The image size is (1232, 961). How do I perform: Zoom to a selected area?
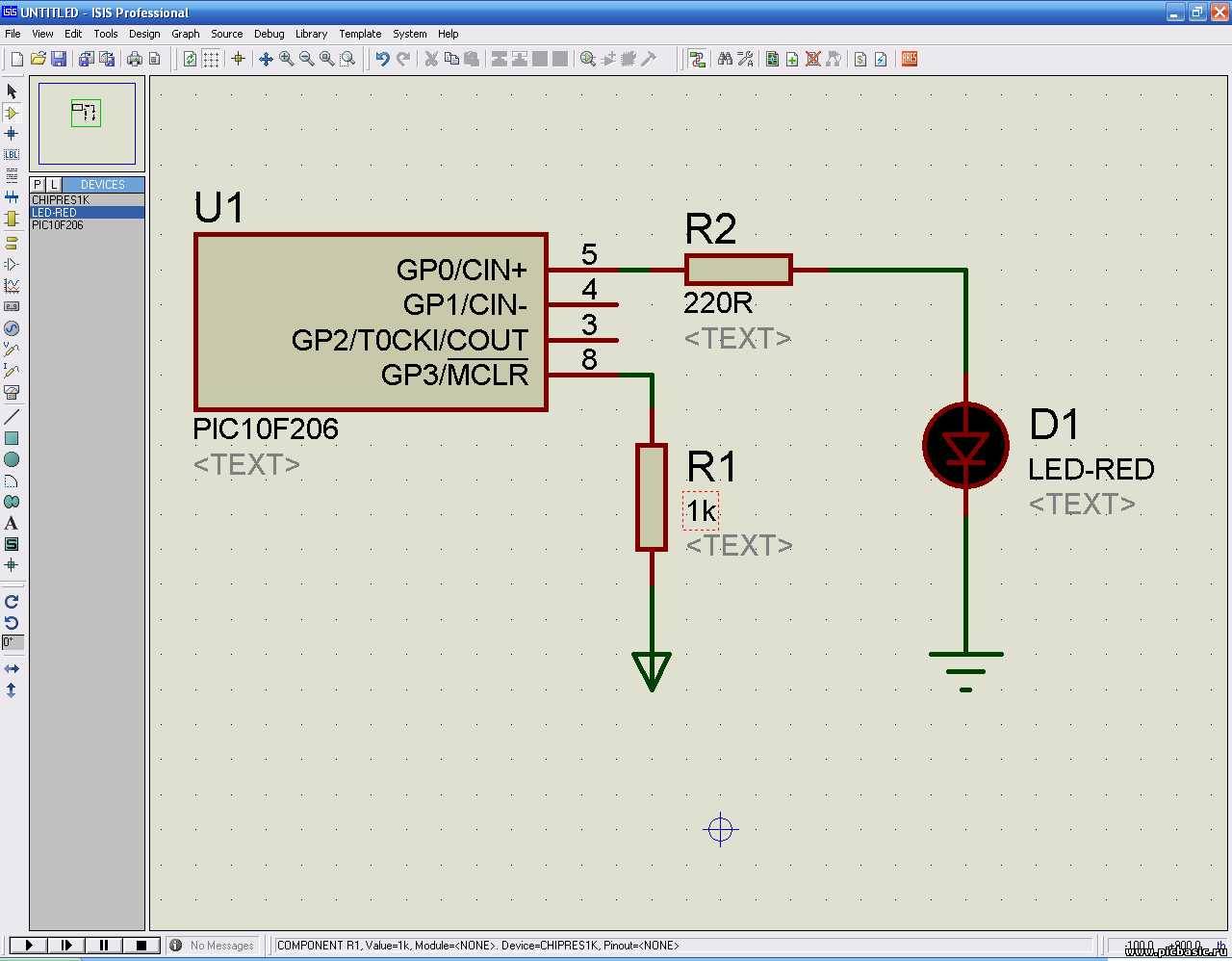347,59
